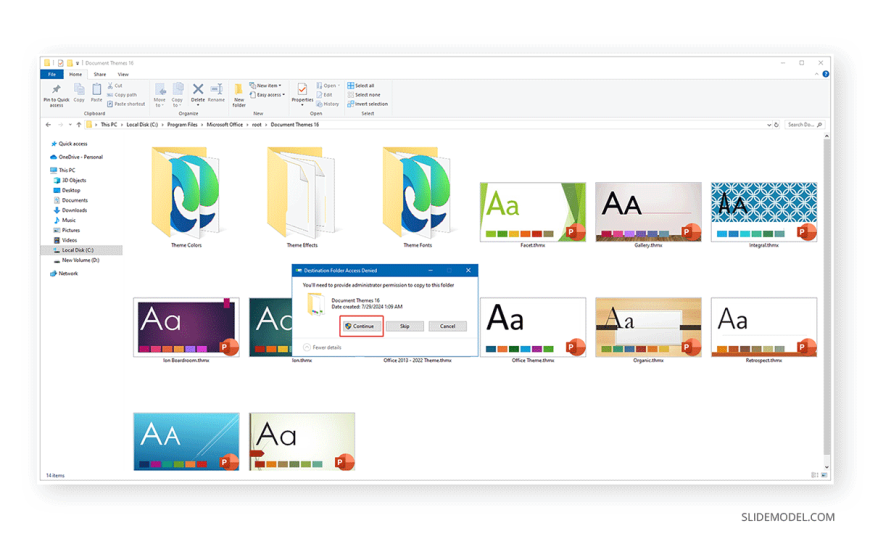Open the File tab

[52, 74]
